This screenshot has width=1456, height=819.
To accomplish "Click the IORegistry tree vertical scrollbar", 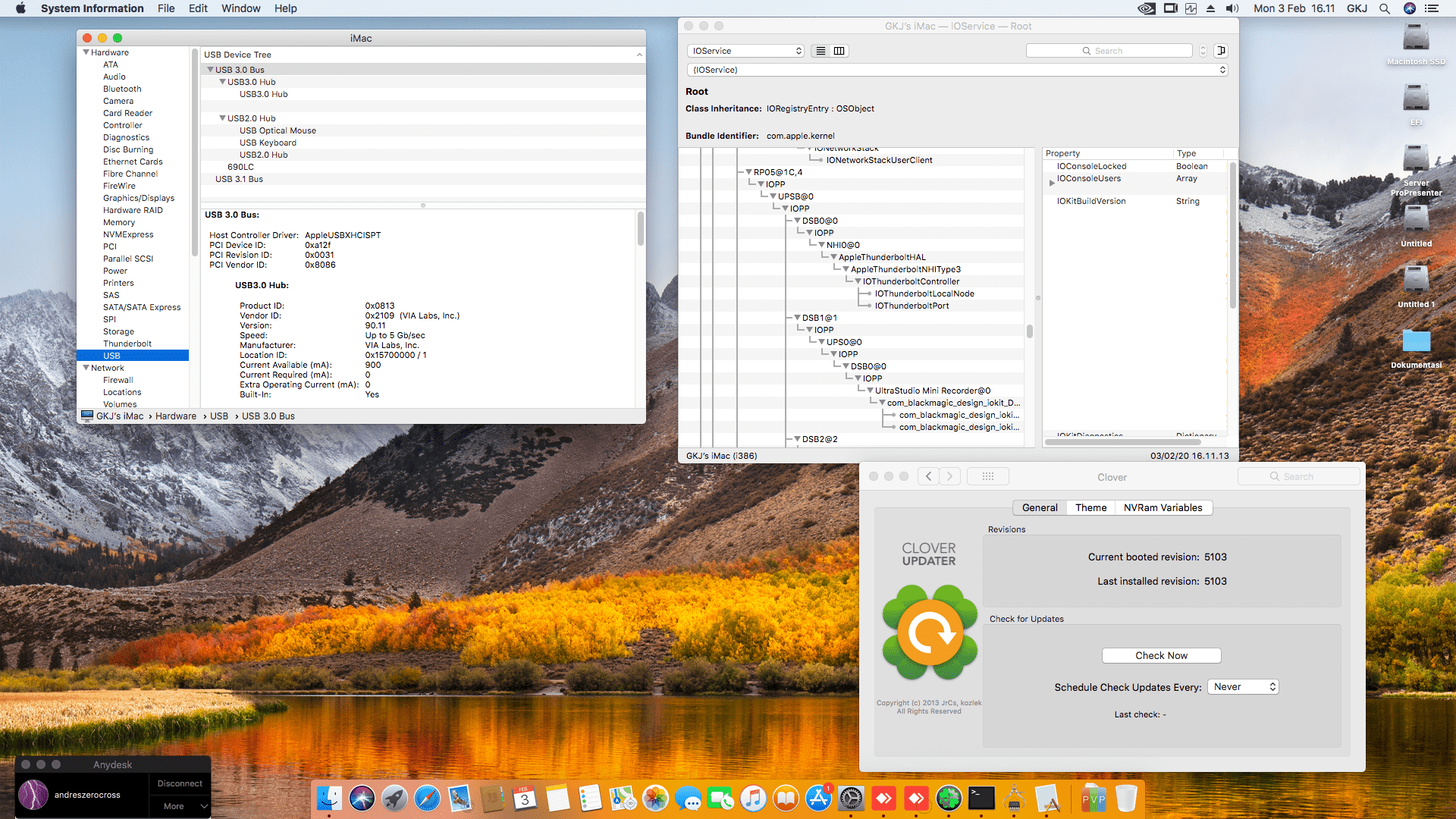I will click(x=1029, y=331).
